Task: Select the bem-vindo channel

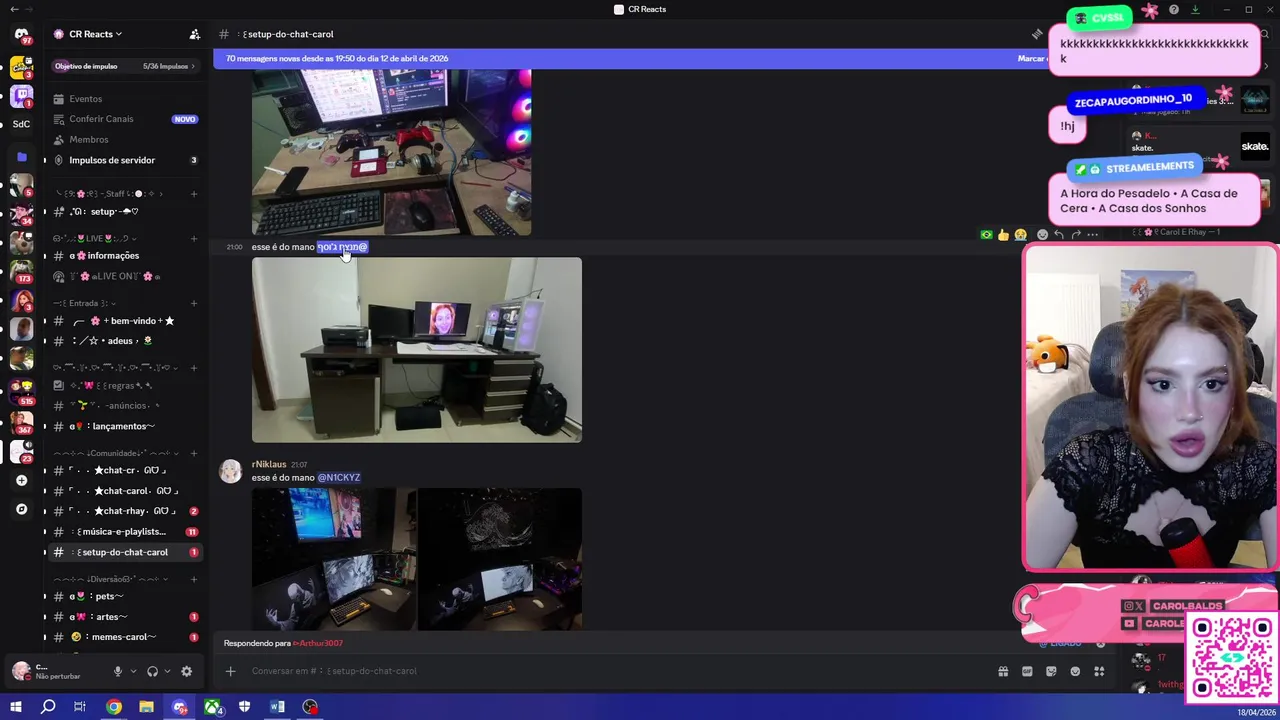Action: point(125,321)
